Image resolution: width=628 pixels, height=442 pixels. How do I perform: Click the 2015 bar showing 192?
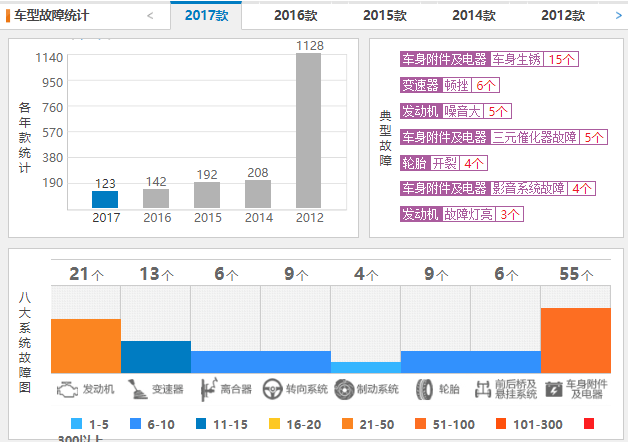point(207,195)
